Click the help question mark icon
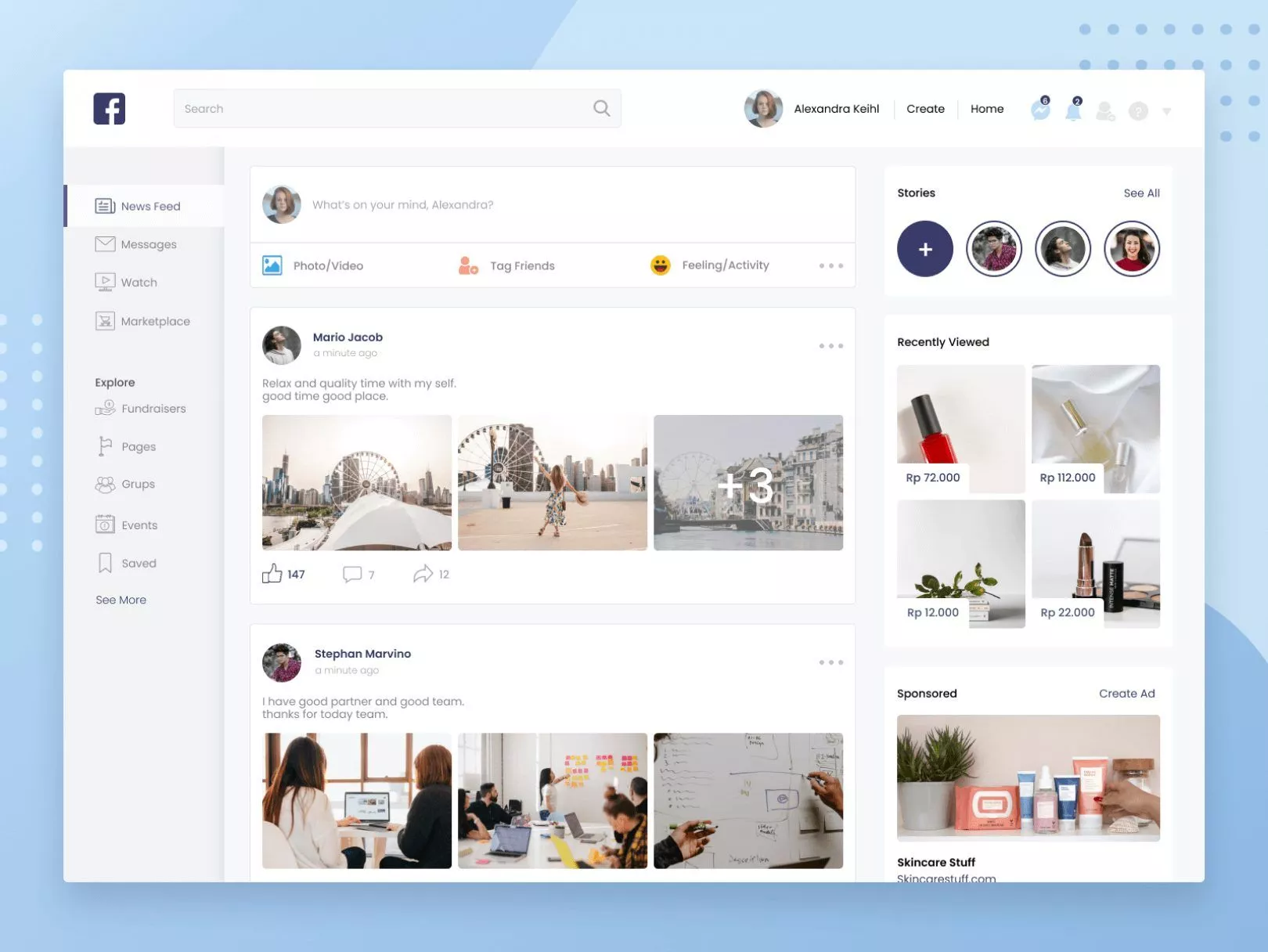The width and height of the screenshot is (1268, 952). pyautogui.click(x=1138, y=111)
